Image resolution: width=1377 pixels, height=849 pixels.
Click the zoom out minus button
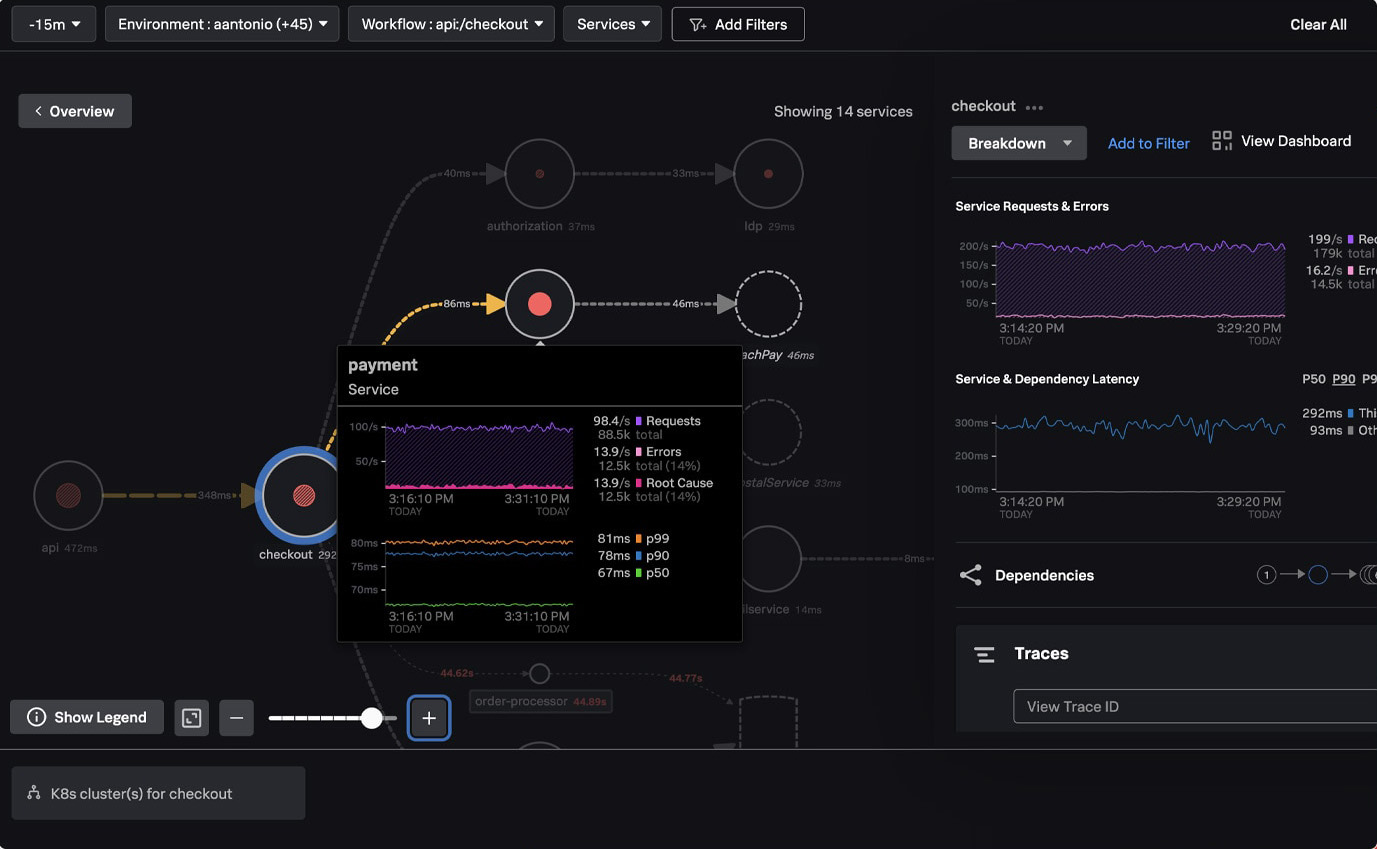[236, 718]
